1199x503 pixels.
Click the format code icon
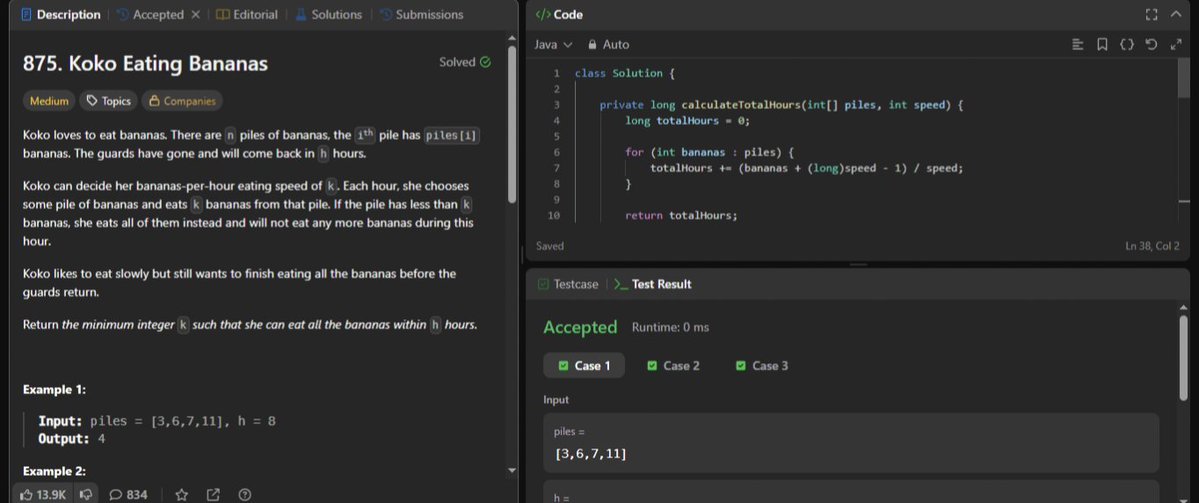click(1078, 44)
